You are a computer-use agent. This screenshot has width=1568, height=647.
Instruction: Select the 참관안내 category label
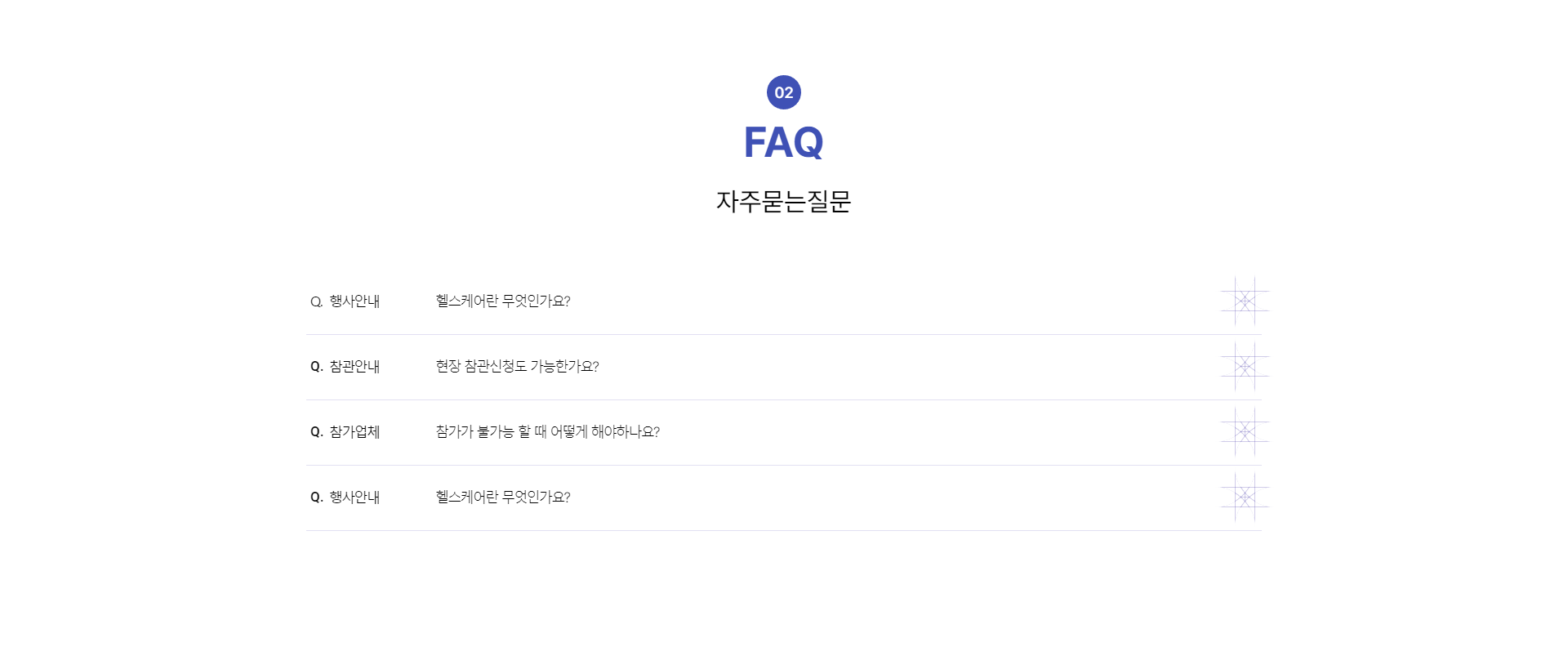[x=354, y=367]
